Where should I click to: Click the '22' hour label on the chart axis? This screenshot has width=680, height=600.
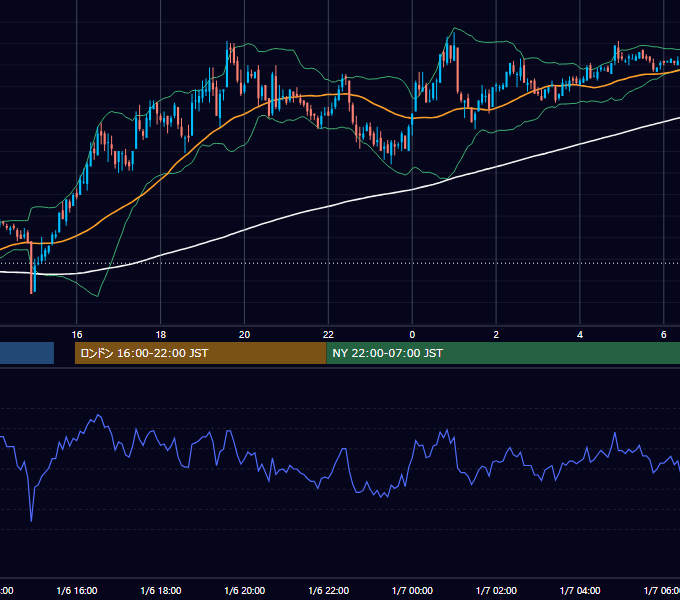[328, 334]
